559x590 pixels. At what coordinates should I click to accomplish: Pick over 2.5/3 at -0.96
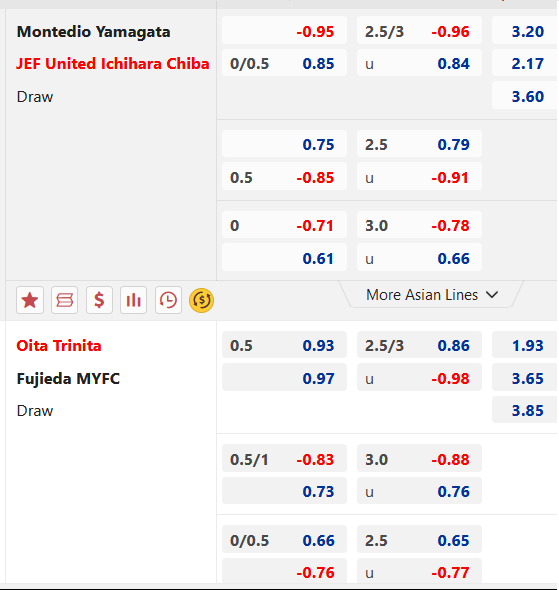(x=419, y=30)
